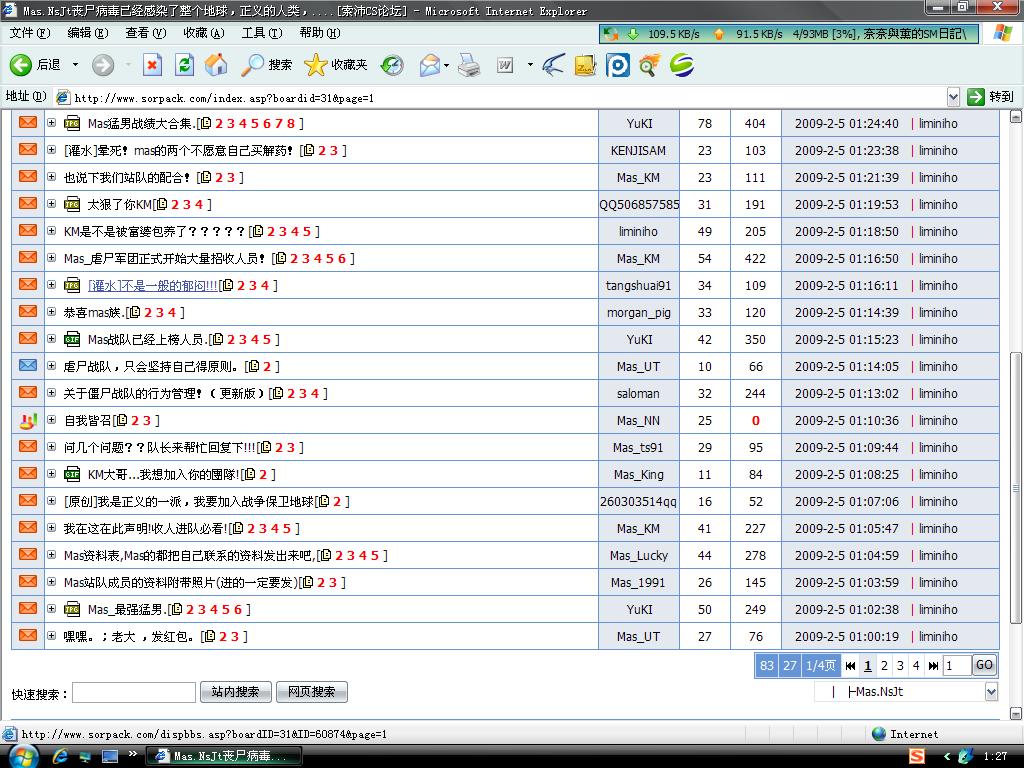Click the Refresh page icon
Image resolution: width=1024 pixels, height=768 pixels.
point(184,65)
